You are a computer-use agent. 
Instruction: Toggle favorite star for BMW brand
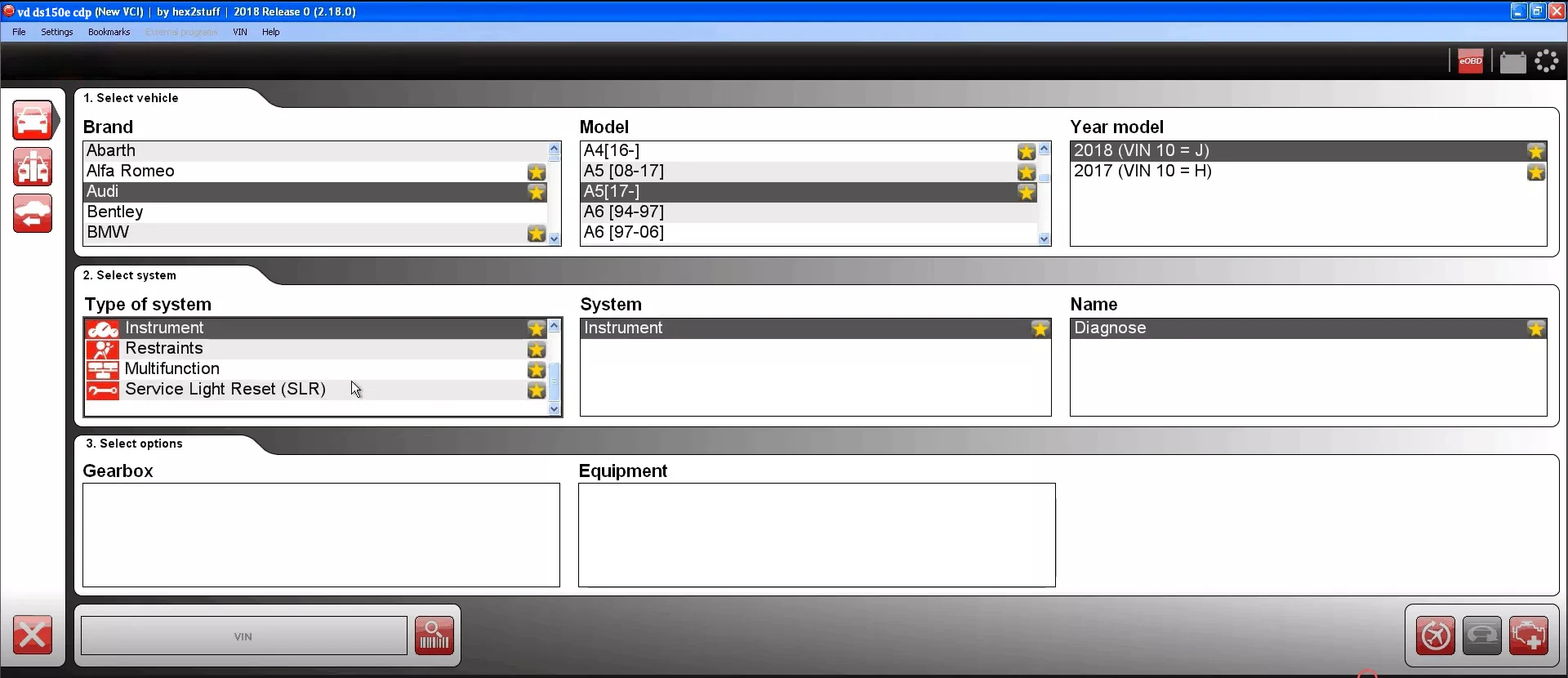(537, 233)
